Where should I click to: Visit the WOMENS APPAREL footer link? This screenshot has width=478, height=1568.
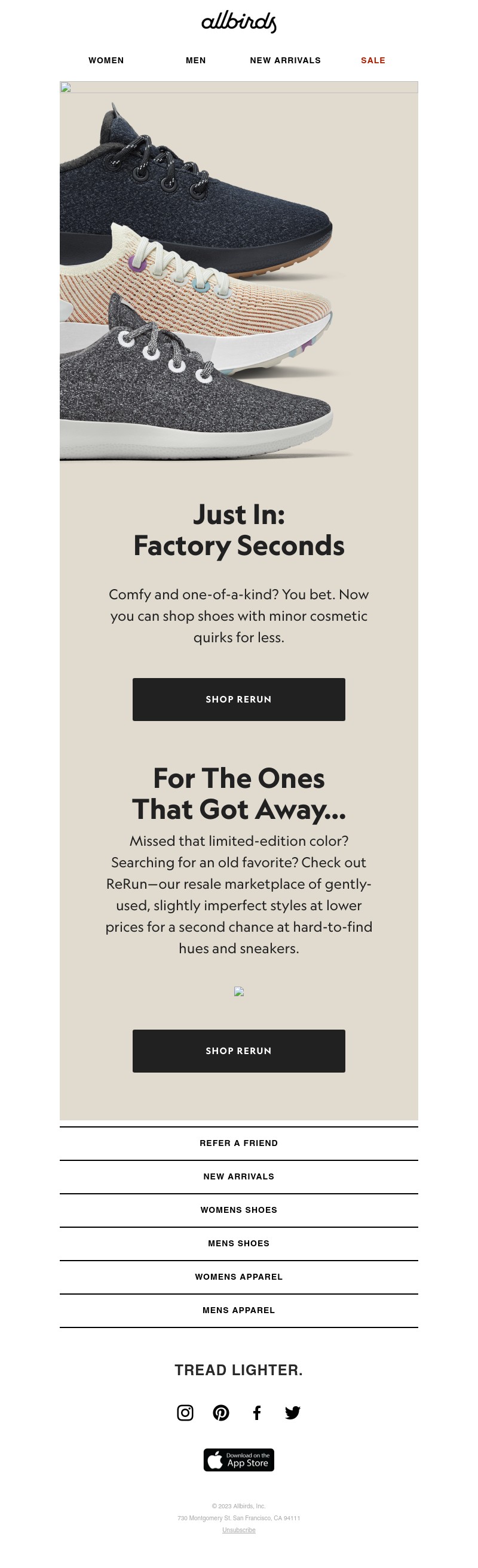[x=239, y=1277]
